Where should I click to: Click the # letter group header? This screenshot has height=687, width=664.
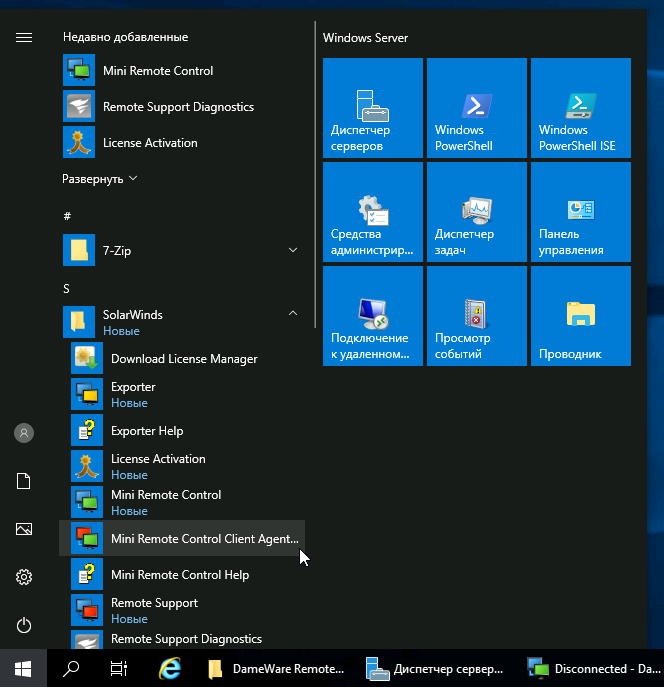pyautogui.click(x=67, y=216)
